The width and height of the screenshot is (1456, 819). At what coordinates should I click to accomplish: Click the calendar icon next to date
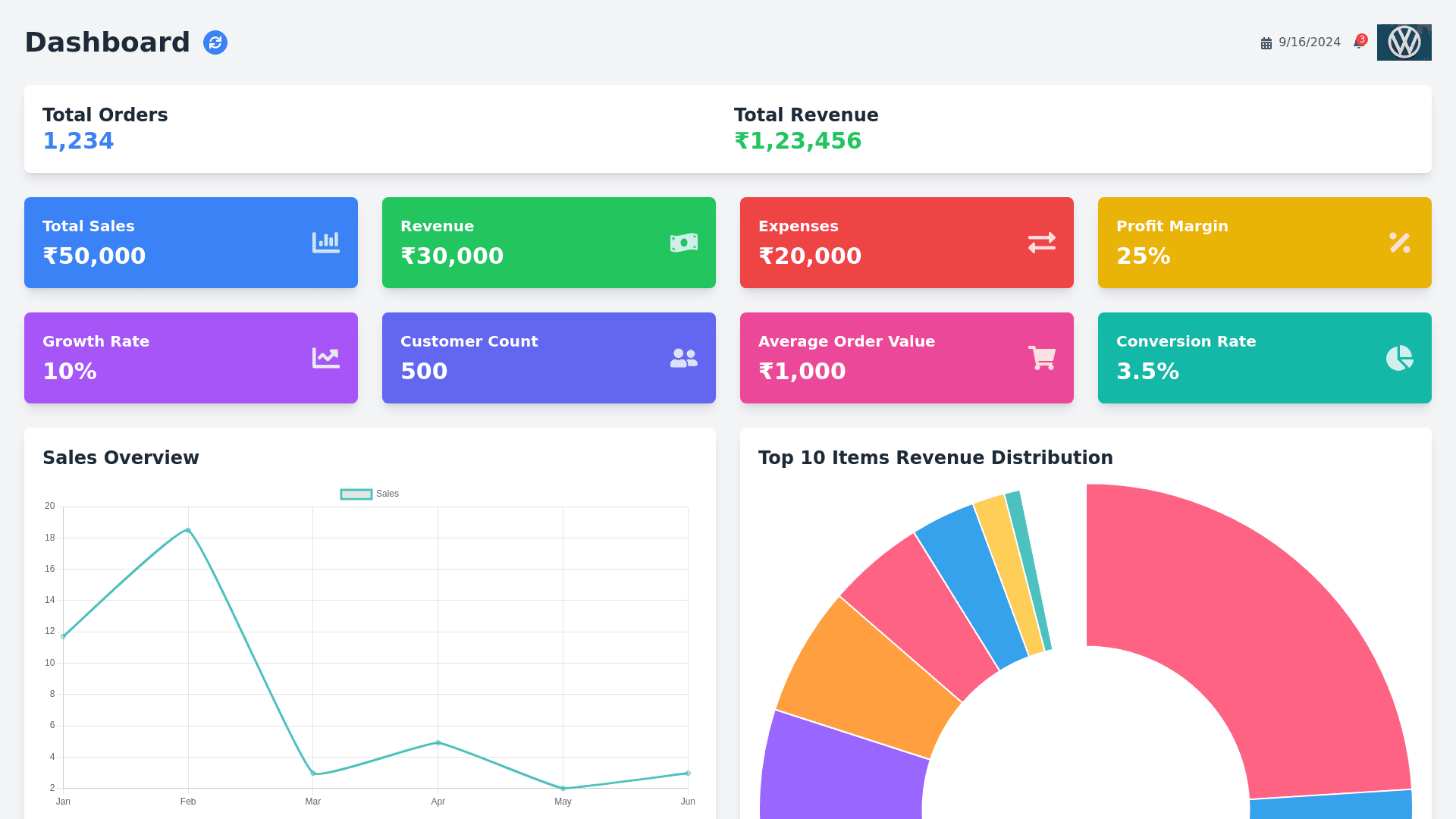click(1266, 43)
